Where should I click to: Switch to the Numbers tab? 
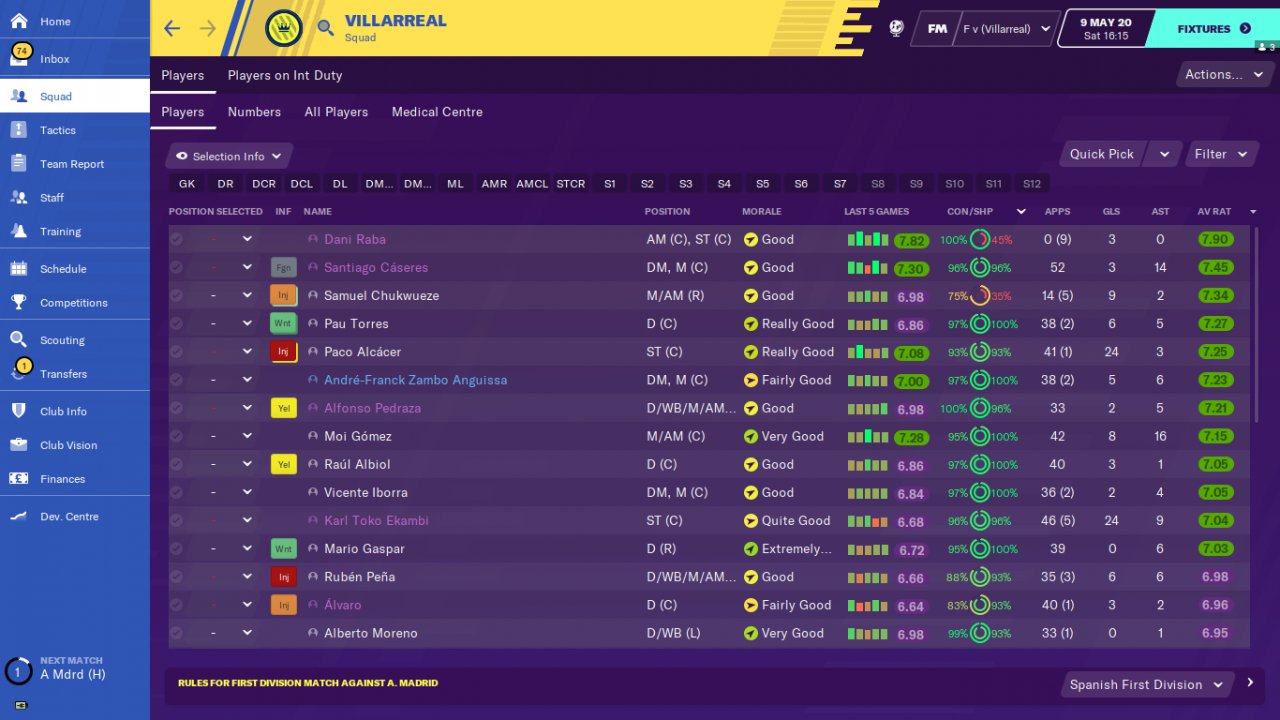pyautogui.click(x=254, y=112)
